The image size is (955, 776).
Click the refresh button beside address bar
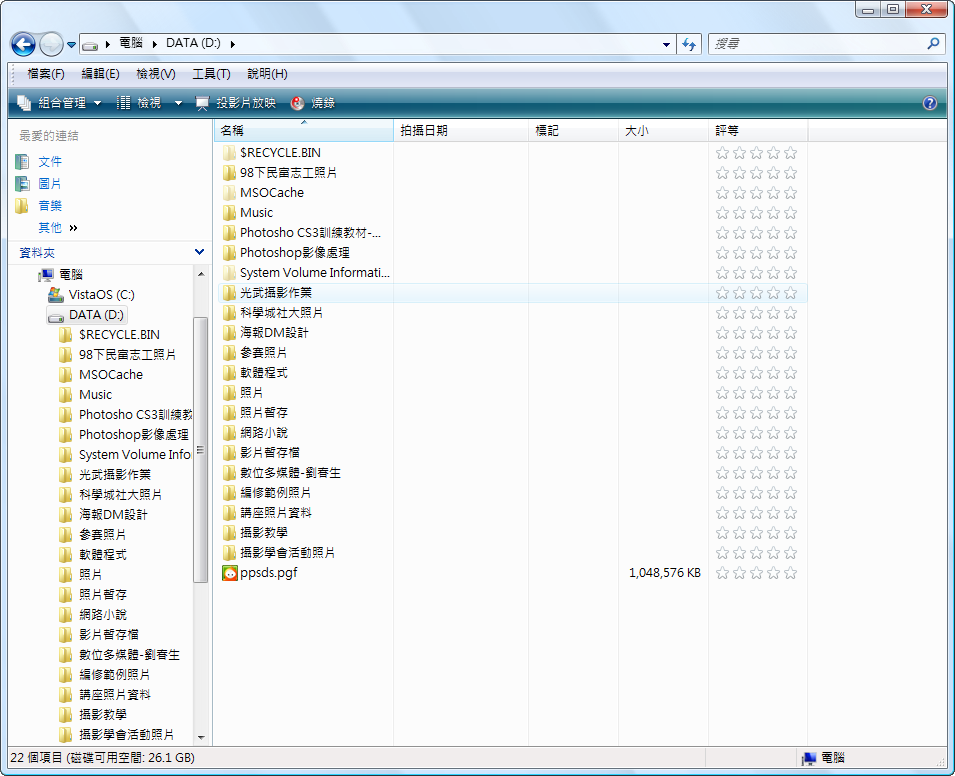pos(689,44)
